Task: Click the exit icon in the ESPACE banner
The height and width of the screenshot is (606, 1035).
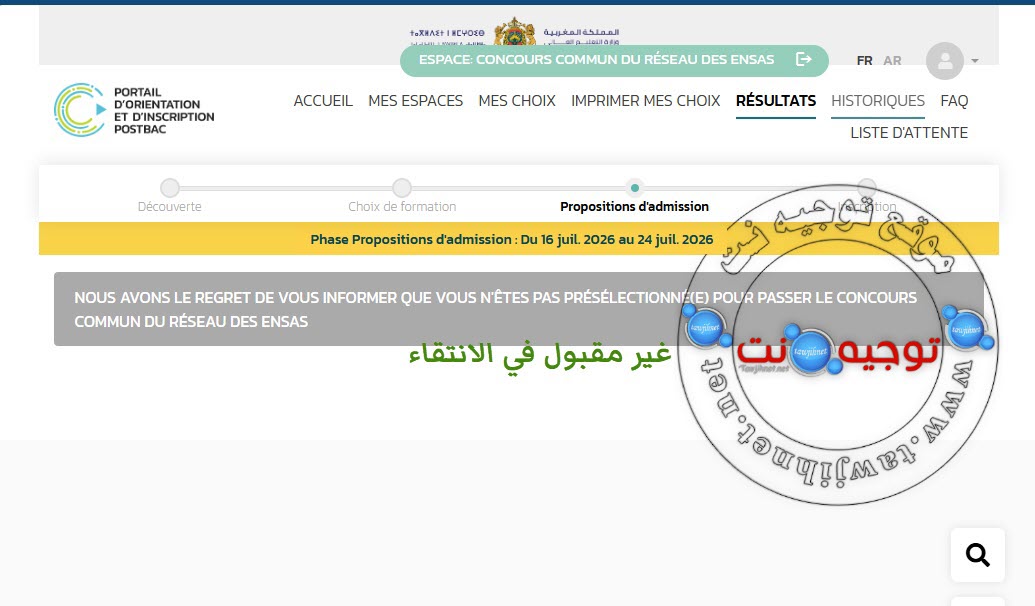Action: (x=803, y=59)
